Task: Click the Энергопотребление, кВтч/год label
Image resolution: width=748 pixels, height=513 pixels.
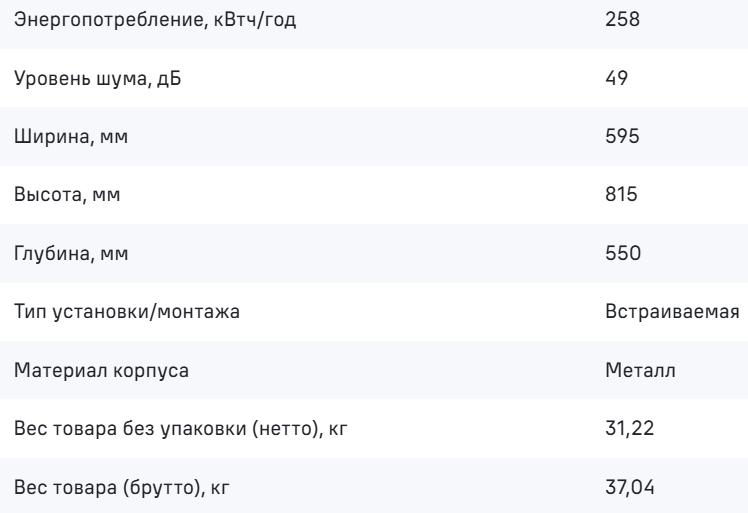Action: click(155, 20)
